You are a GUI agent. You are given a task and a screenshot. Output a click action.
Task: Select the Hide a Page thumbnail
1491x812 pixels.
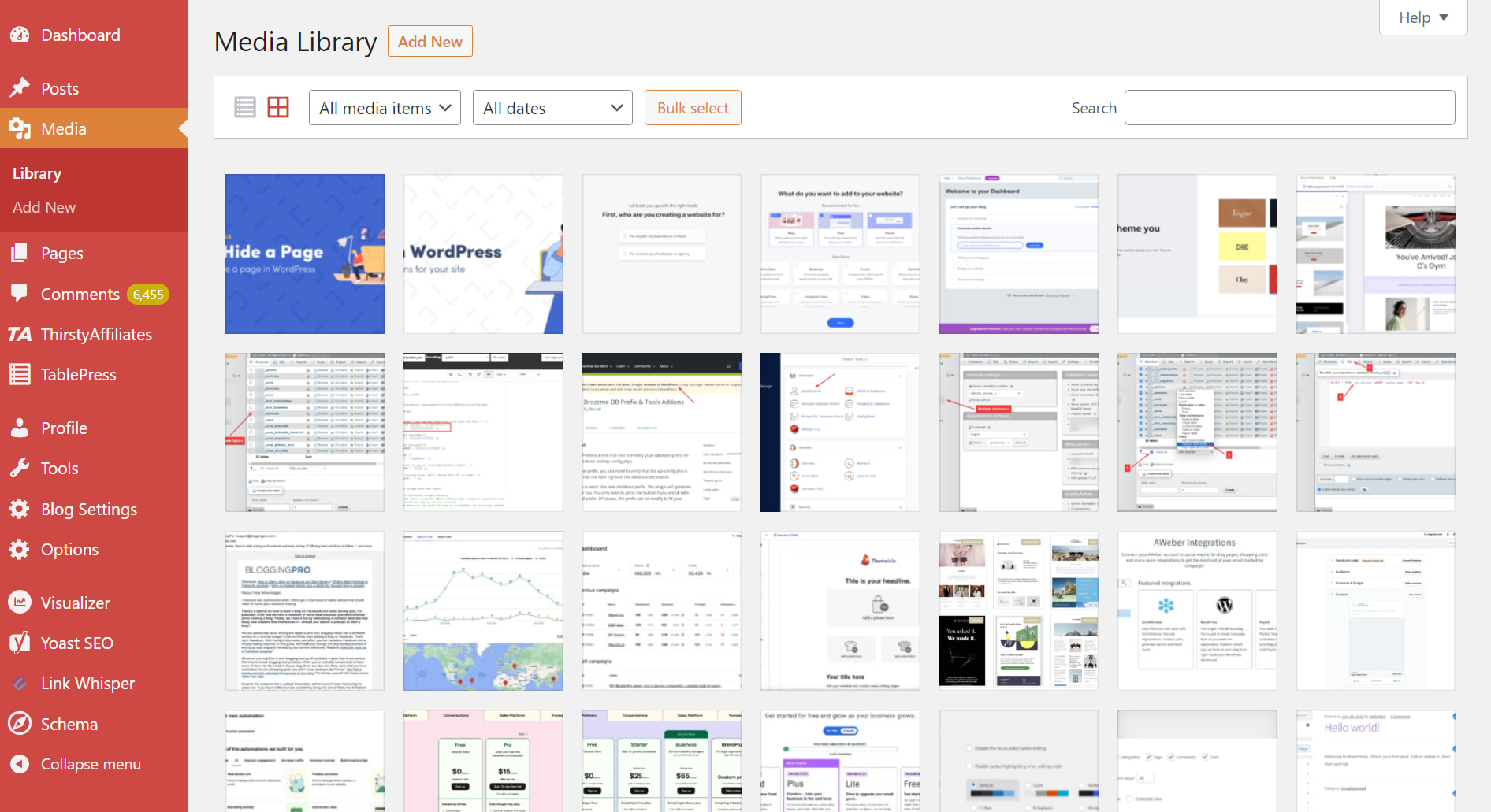point(305,254)
